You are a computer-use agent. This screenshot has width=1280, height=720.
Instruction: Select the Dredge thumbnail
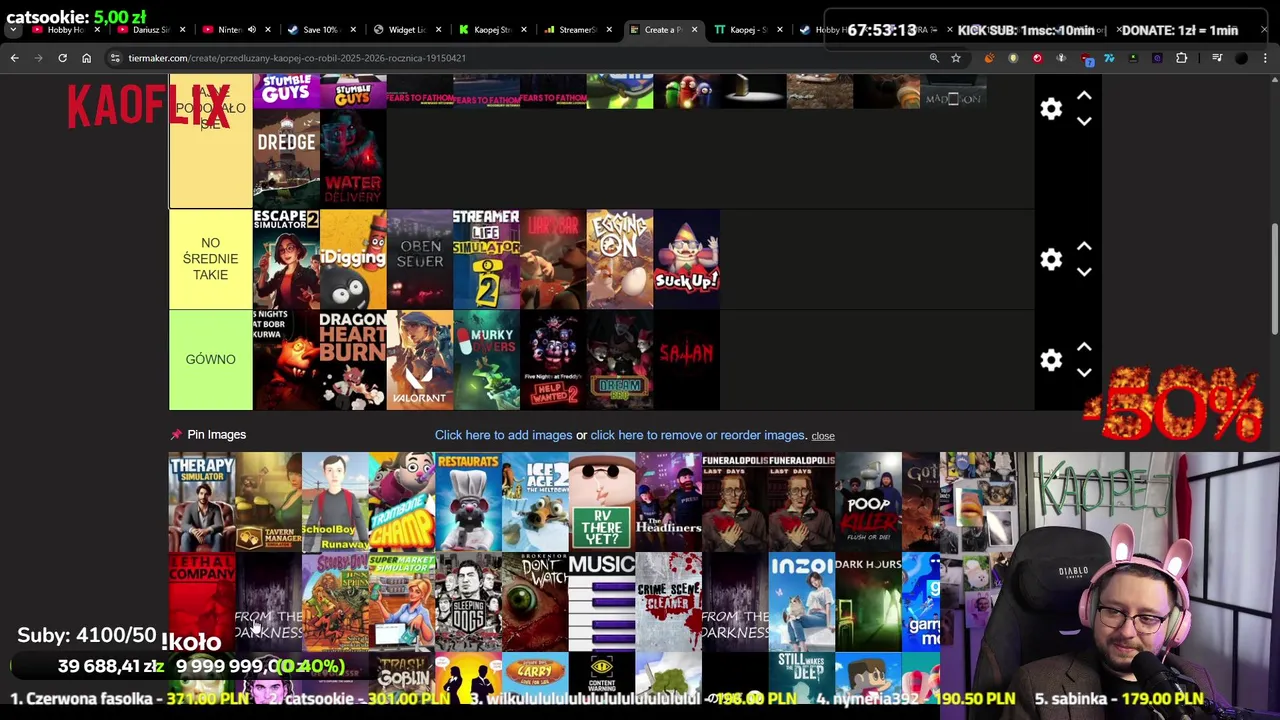(286, 158)
